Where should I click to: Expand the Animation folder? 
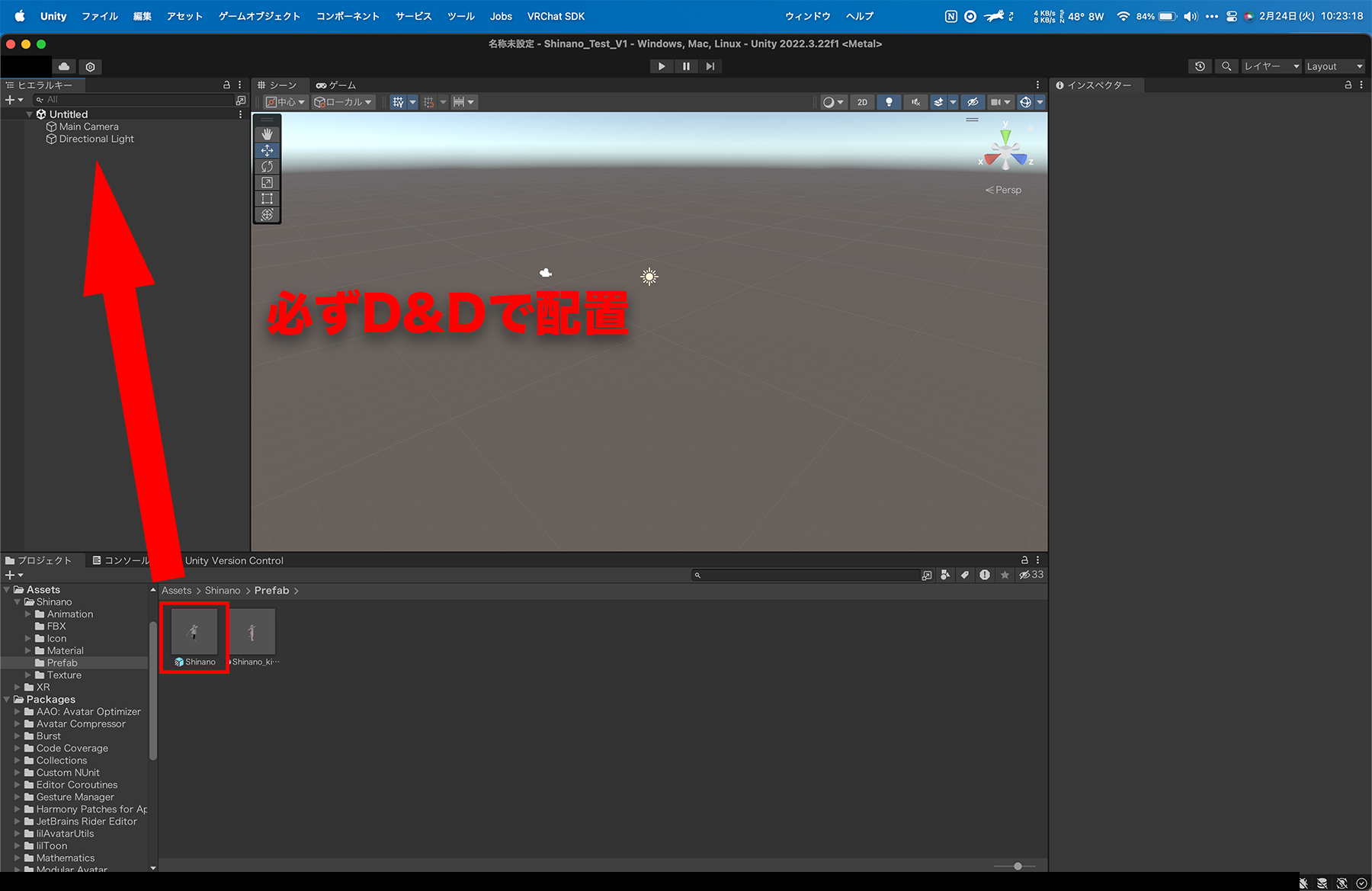(28, 614)
